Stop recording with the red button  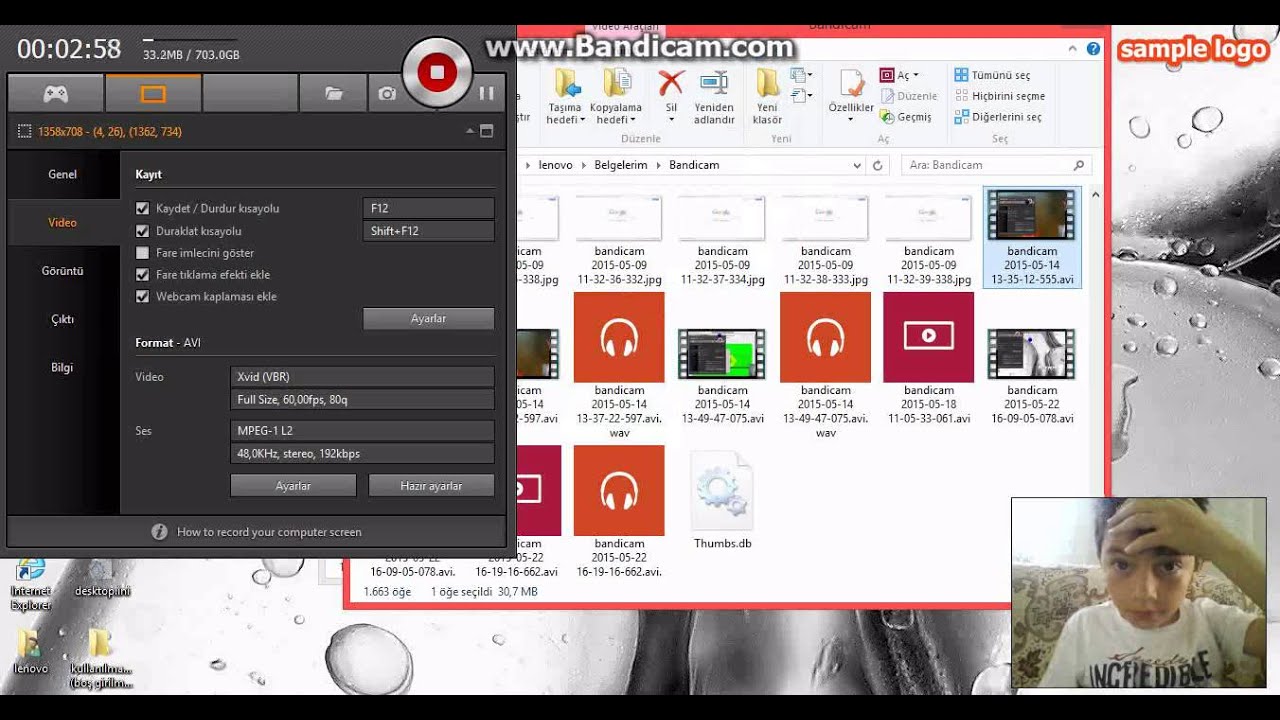pyautogui.click(x=437, y=72)
